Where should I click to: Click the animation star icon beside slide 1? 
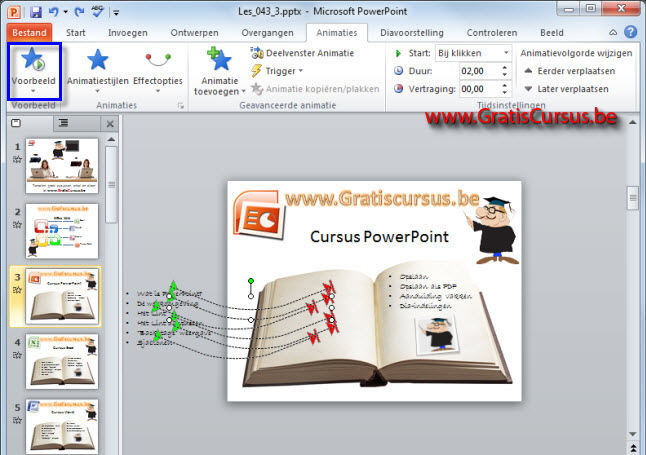[x=17, y=159]
